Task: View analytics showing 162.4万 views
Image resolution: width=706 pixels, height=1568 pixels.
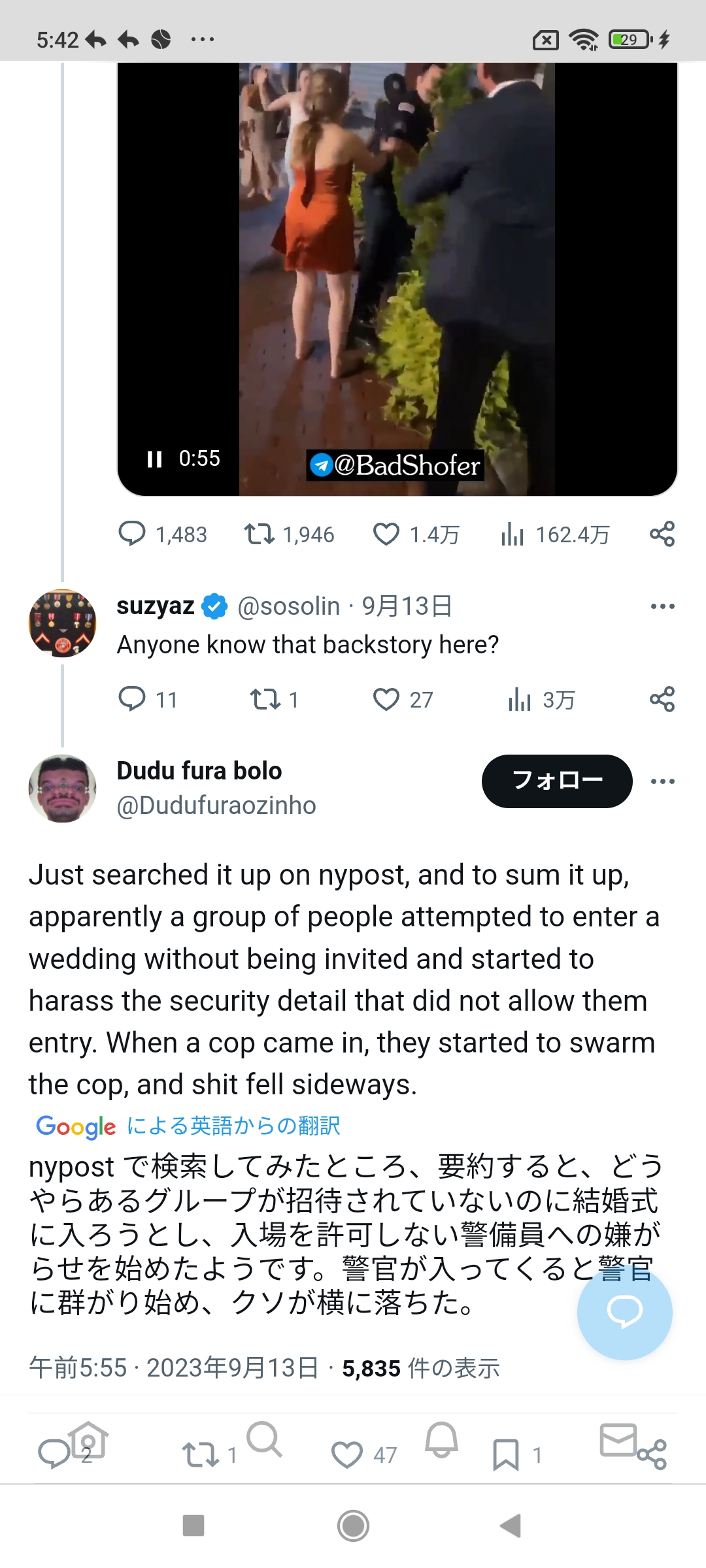Action: click(x=513, y=534)
